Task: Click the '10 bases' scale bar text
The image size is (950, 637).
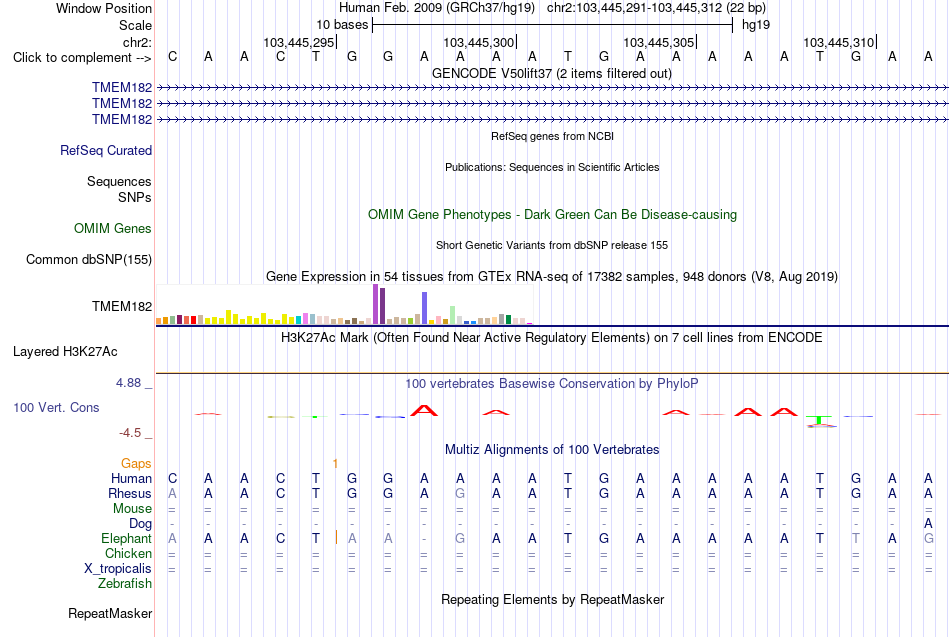Action: point(342,25)
